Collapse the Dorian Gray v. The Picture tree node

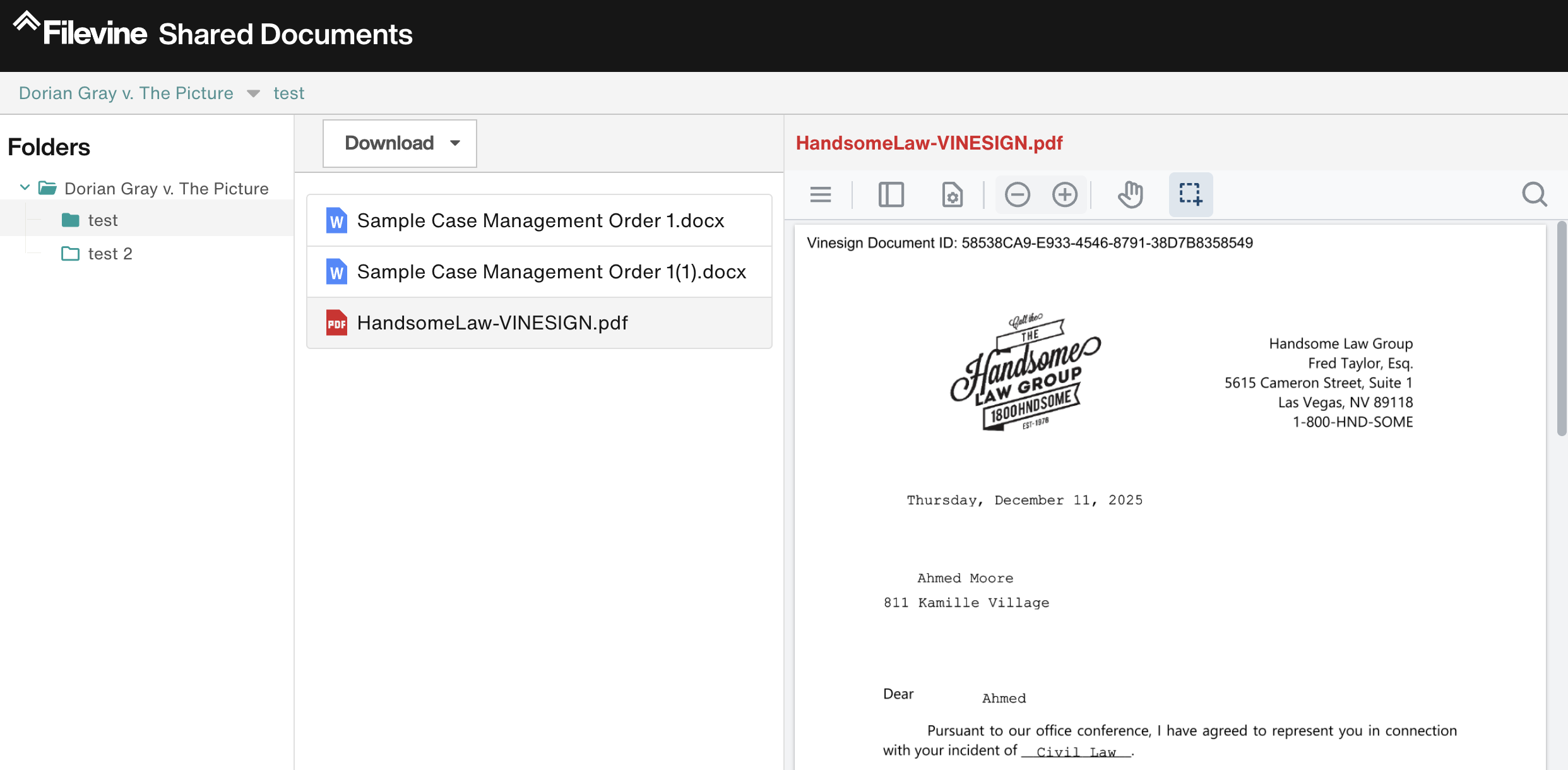coord(25,187)
